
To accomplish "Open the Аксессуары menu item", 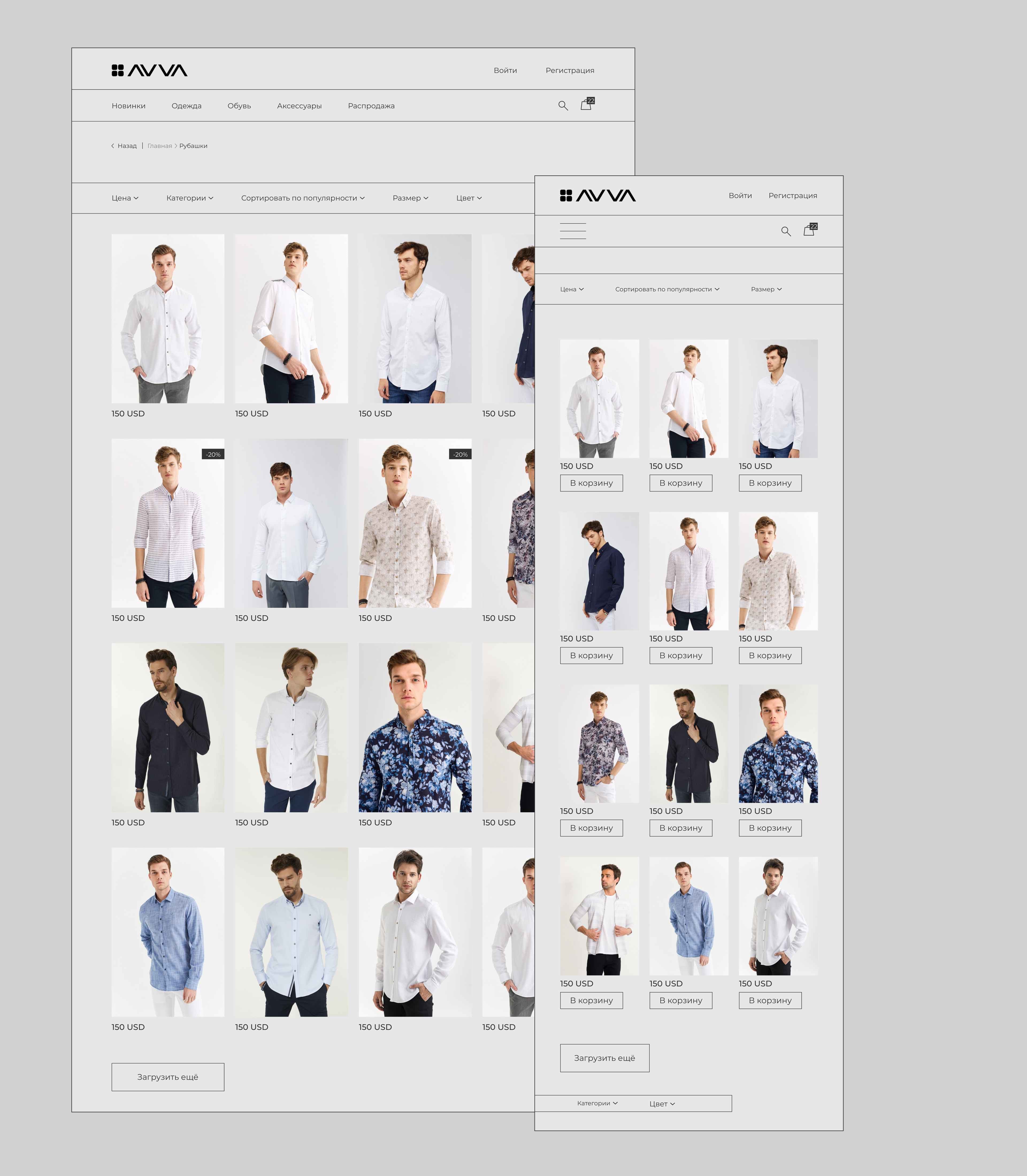I will (x=299, y=106).
